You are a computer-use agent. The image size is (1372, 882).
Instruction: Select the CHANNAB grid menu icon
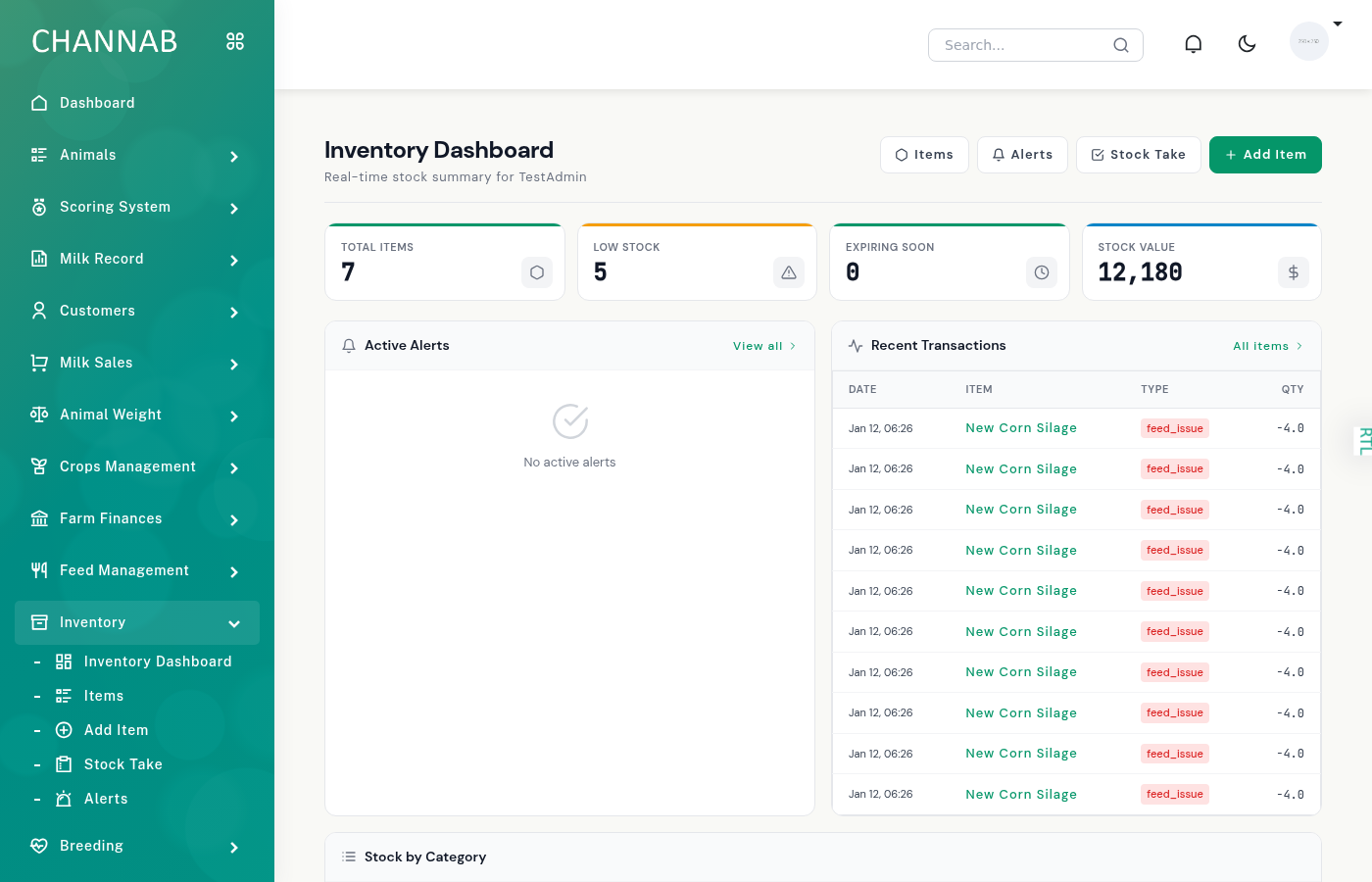[234, 41]
